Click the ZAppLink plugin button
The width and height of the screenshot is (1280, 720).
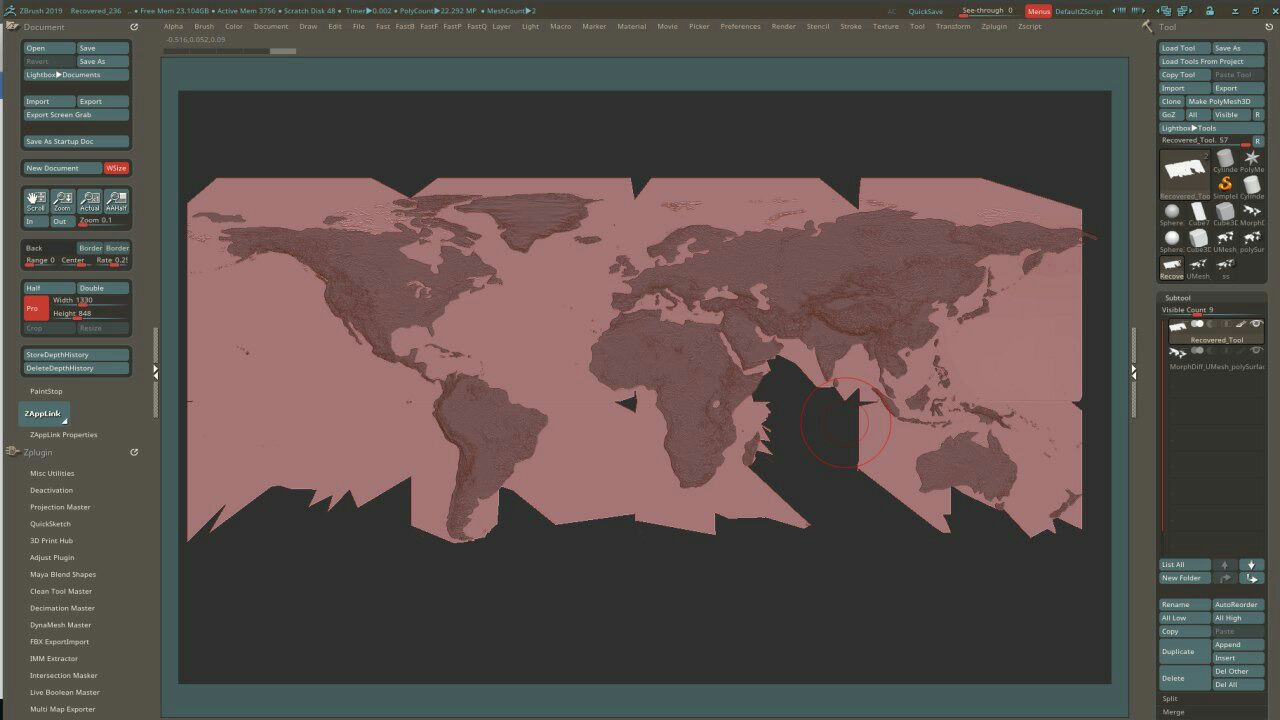(45, 413)
